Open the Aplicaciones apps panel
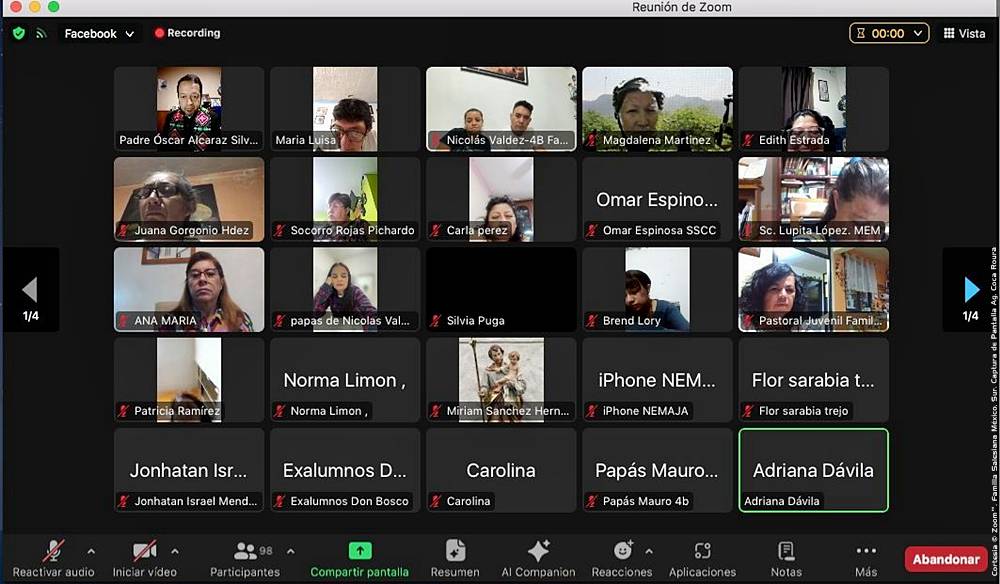Image resolution: width=1000 pixels, height=584 pixels. [x=702, y=559]
